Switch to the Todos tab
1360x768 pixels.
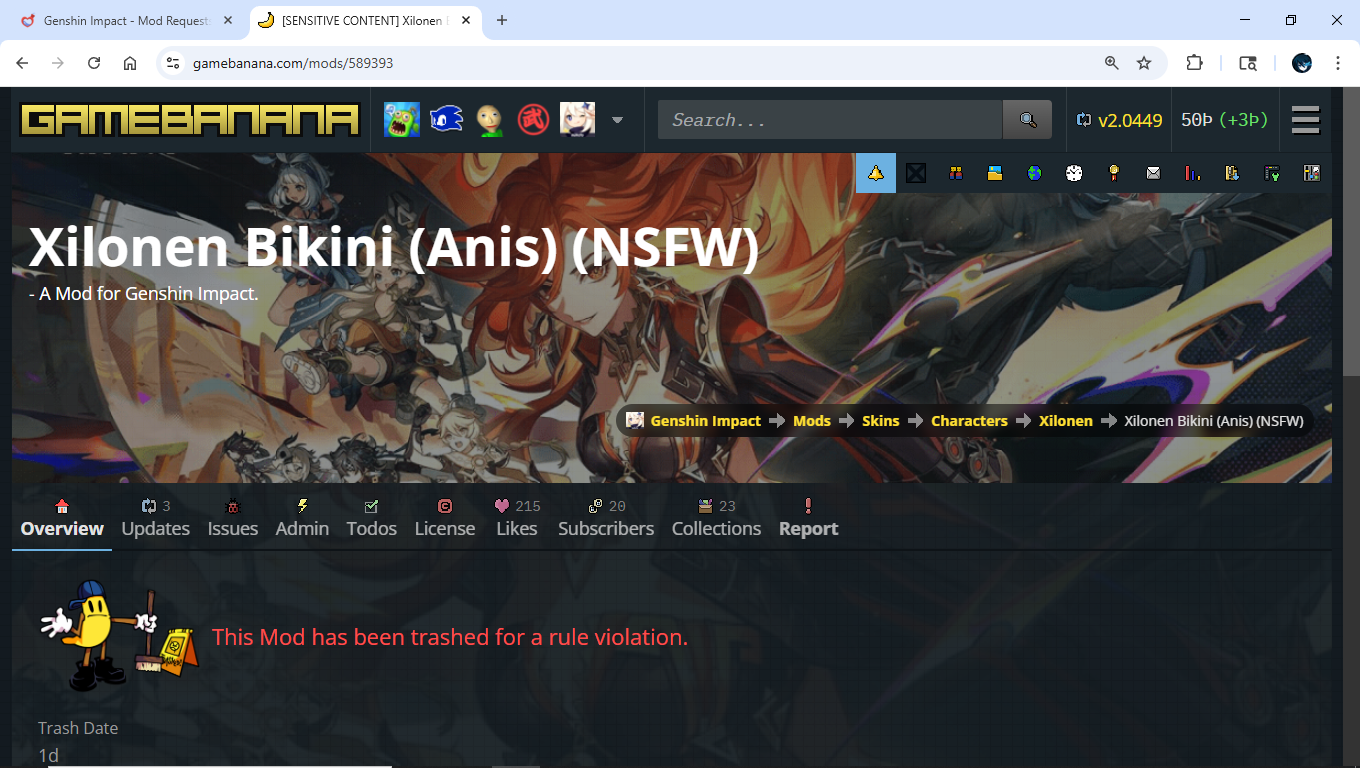tap(372, 519)
